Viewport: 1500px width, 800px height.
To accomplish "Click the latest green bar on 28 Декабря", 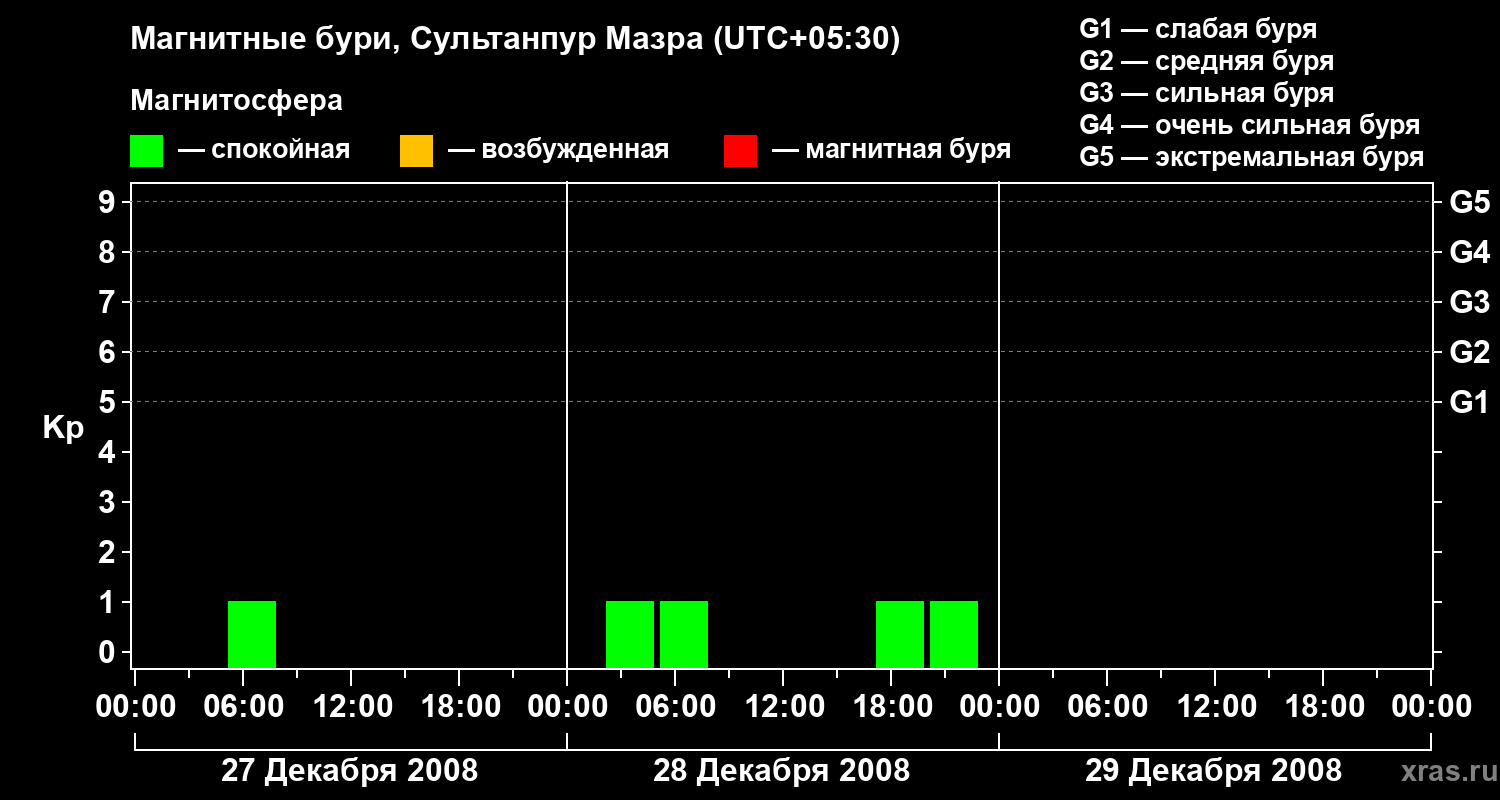I will 954,634.
